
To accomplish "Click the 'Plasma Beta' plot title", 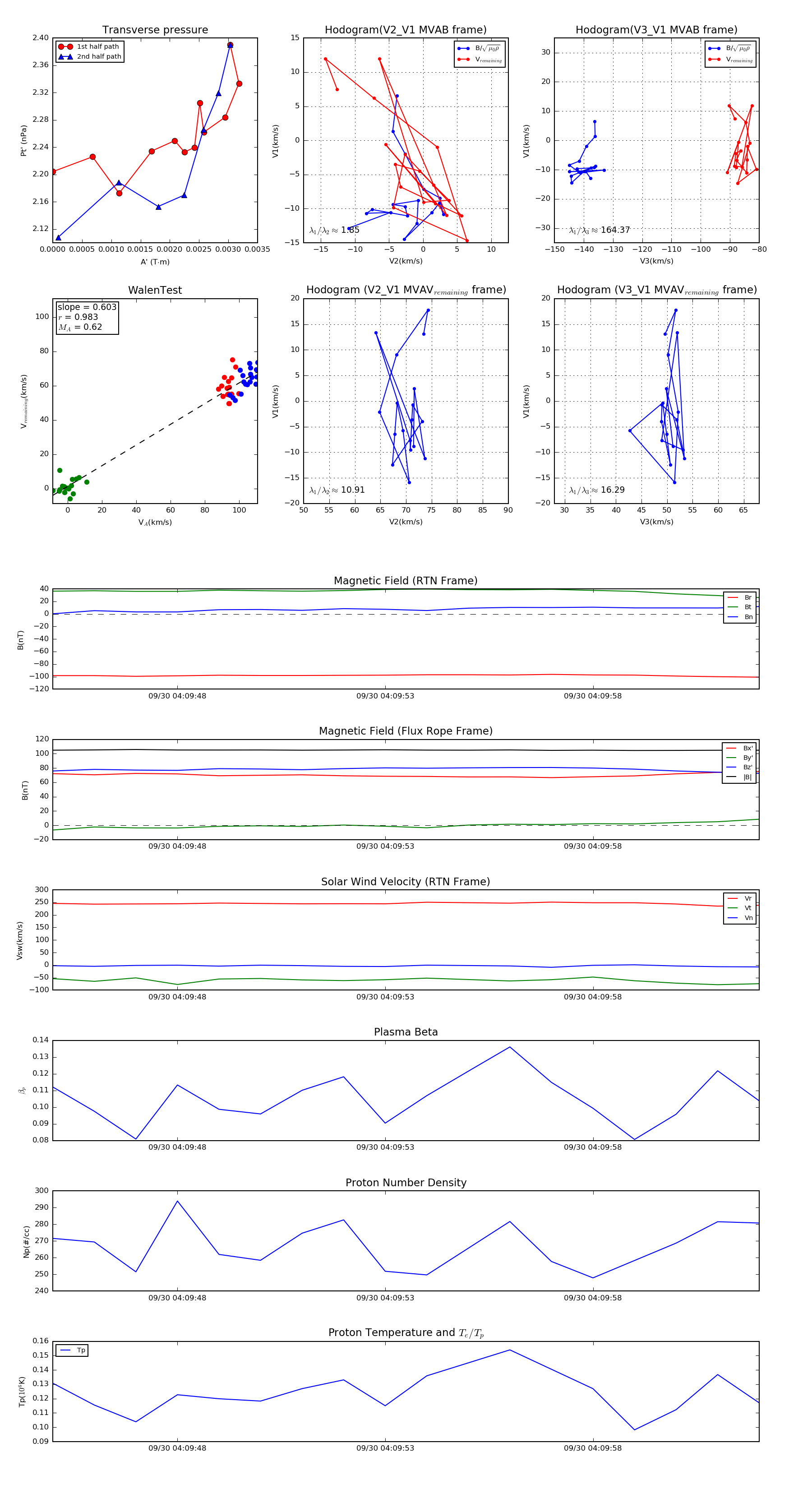I will tap(406, 1032).
